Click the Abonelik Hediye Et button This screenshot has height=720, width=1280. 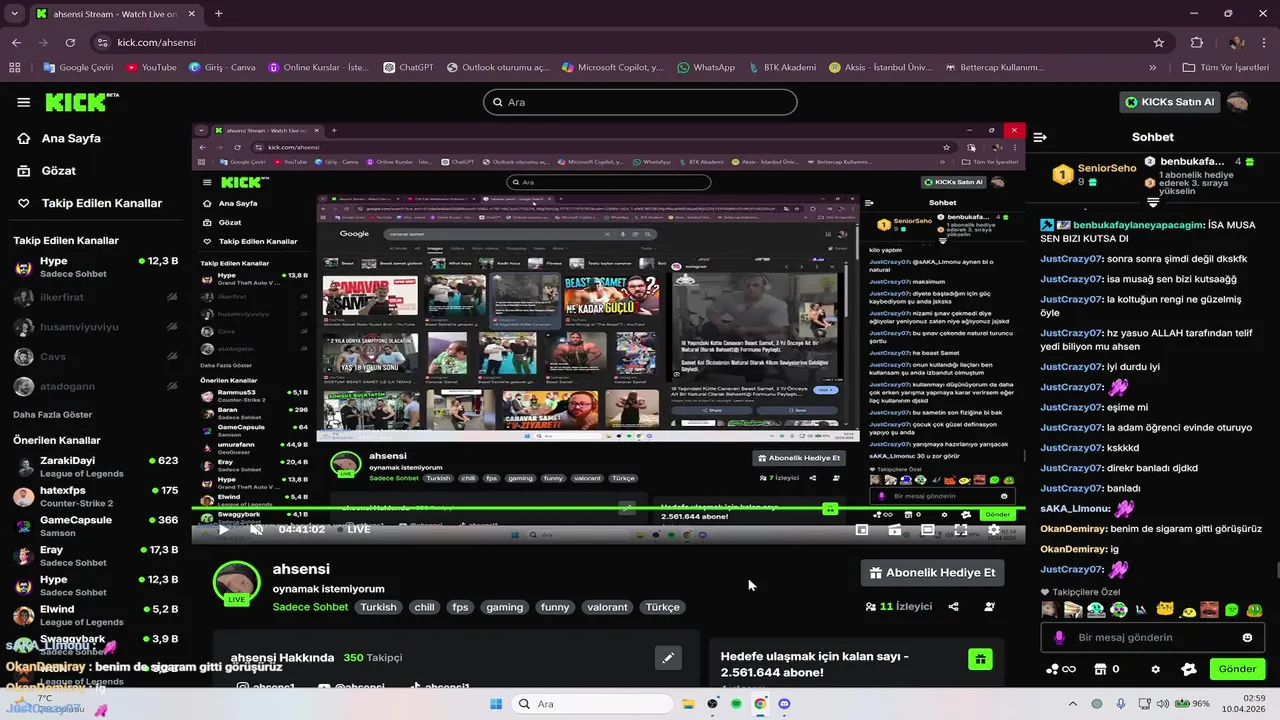932,573
